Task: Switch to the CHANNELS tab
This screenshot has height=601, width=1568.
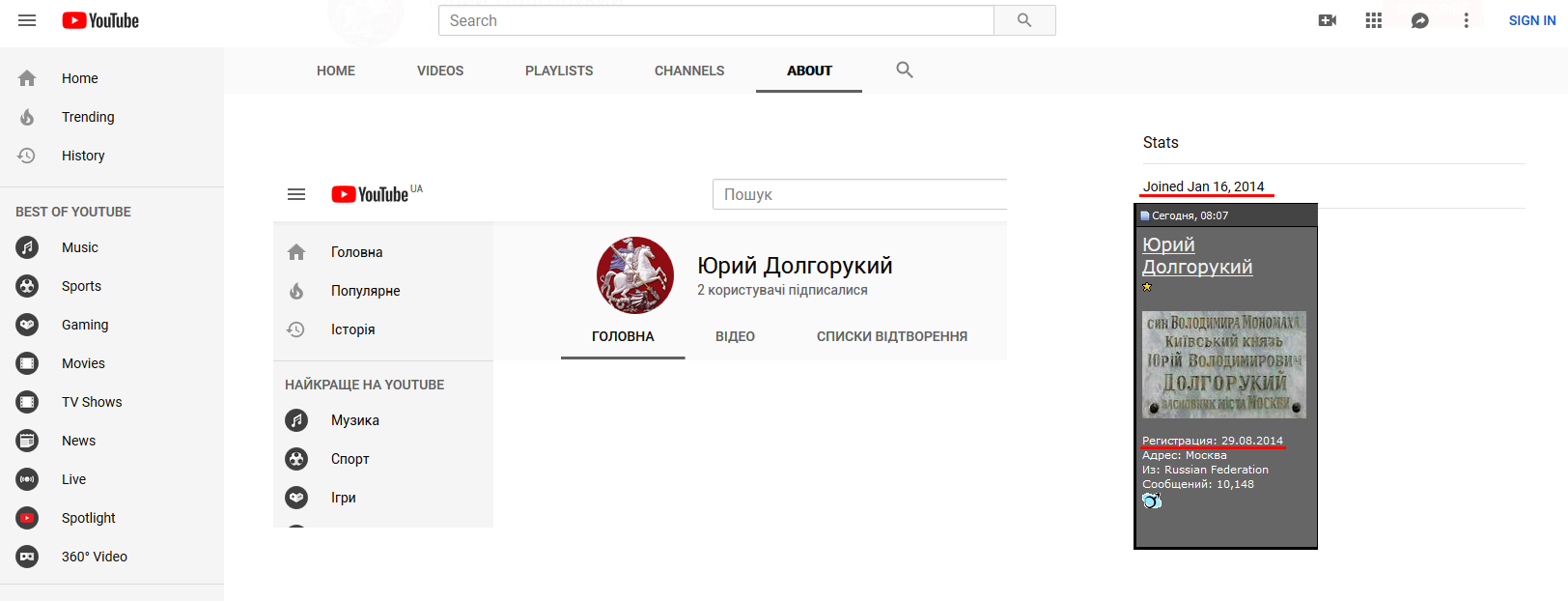Action: tap(689, 71)
